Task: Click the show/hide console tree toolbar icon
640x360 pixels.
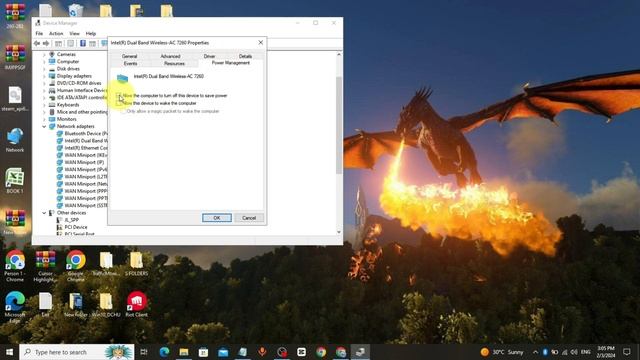Action: point(58,43)
